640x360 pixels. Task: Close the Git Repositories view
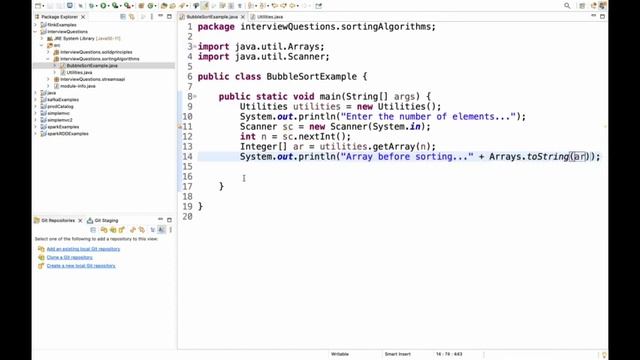pos(80,220)
